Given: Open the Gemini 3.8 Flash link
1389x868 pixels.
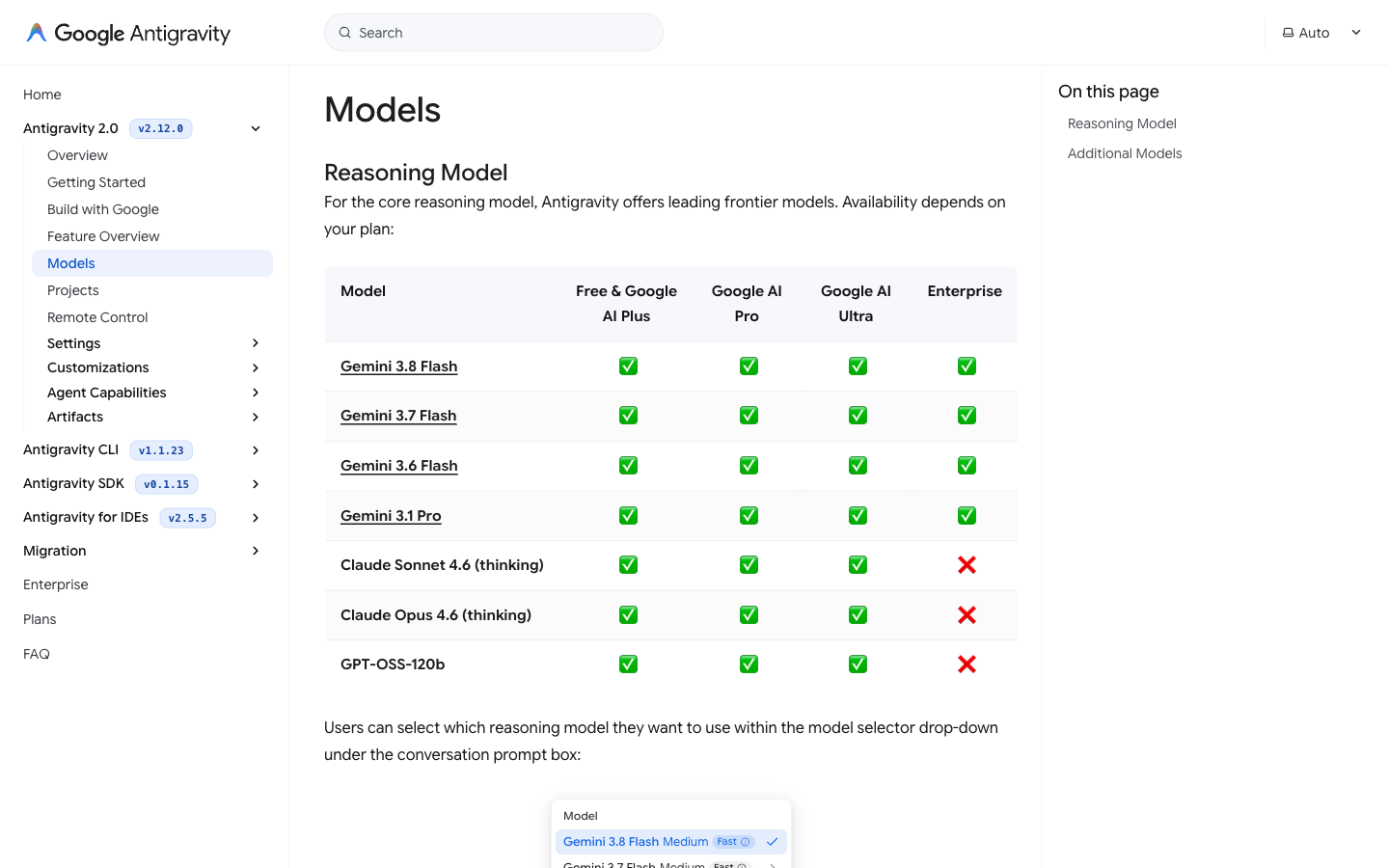Looking at the screenshot, I should (x=399, y=366).
